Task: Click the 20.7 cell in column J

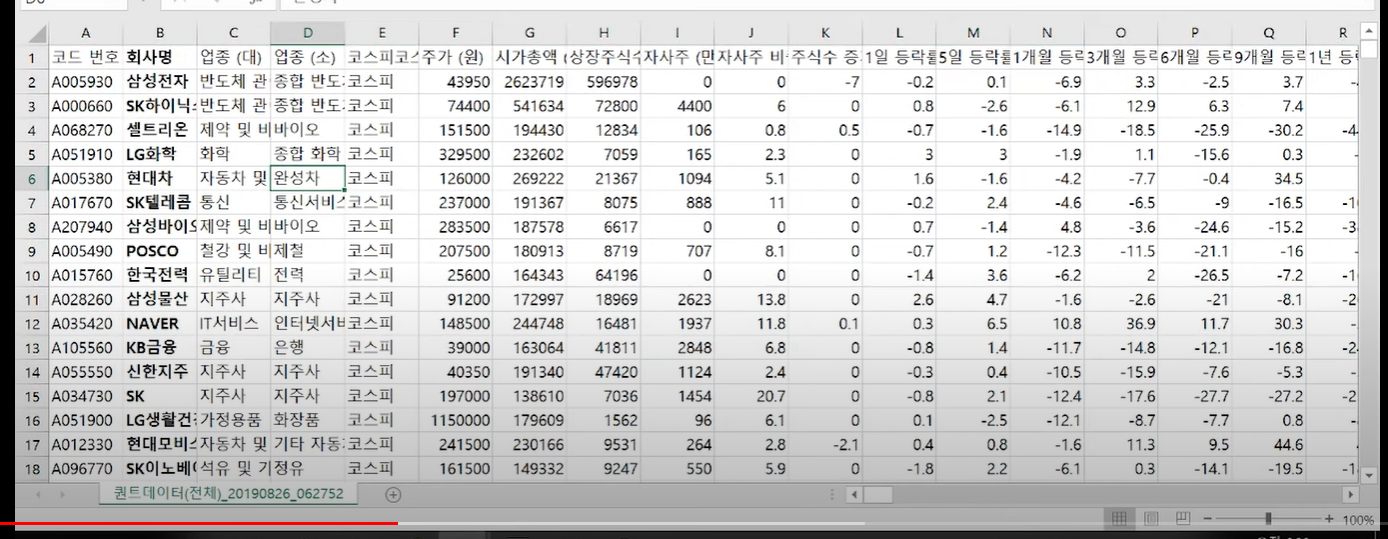Action: coord(752,395)
